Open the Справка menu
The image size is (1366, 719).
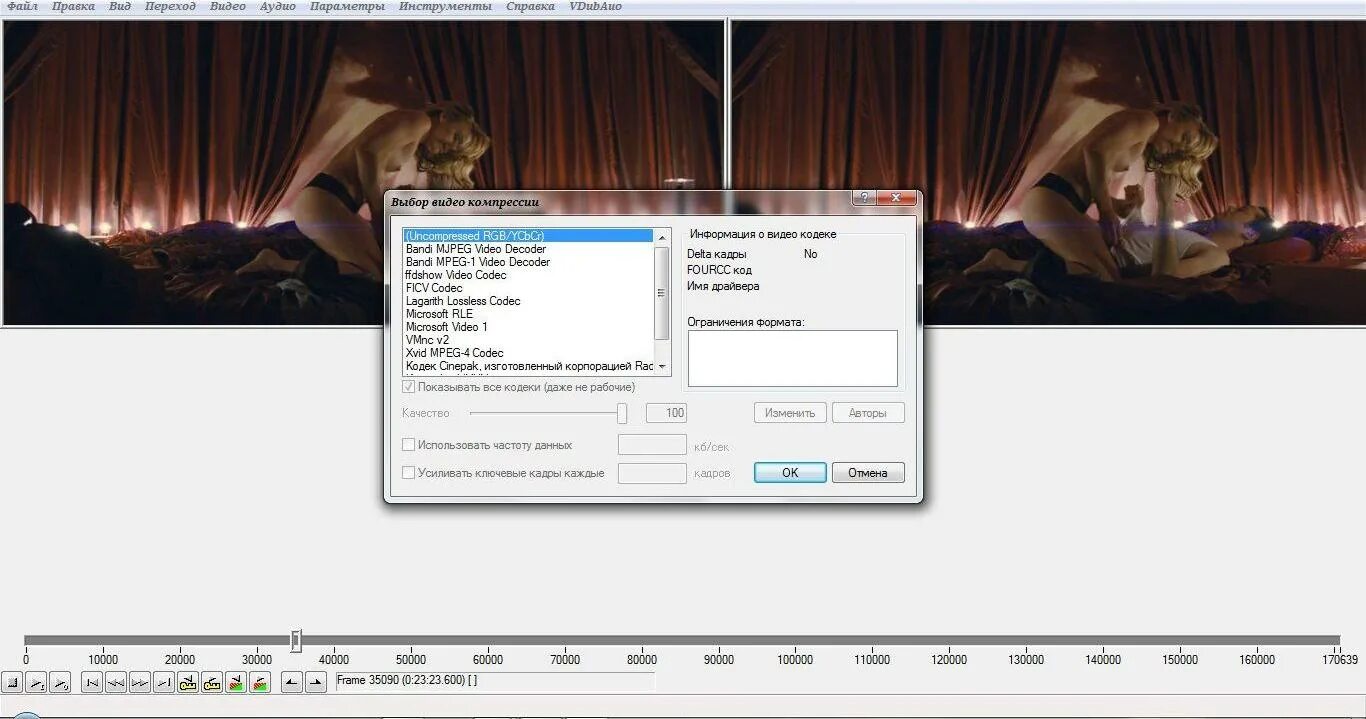[x=530, y=6]
